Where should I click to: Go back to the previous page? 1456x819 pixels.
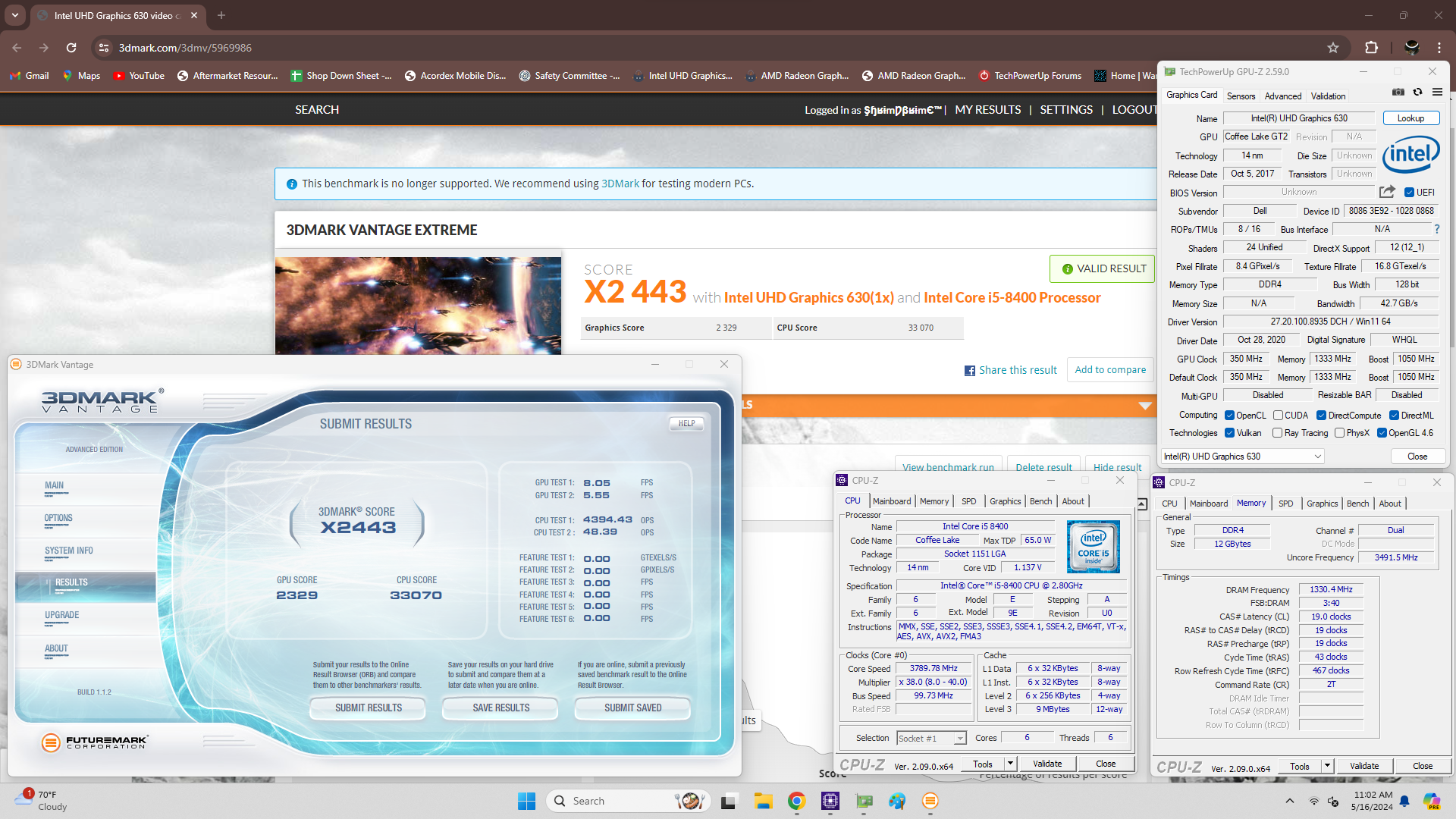[x=17, y=48]
